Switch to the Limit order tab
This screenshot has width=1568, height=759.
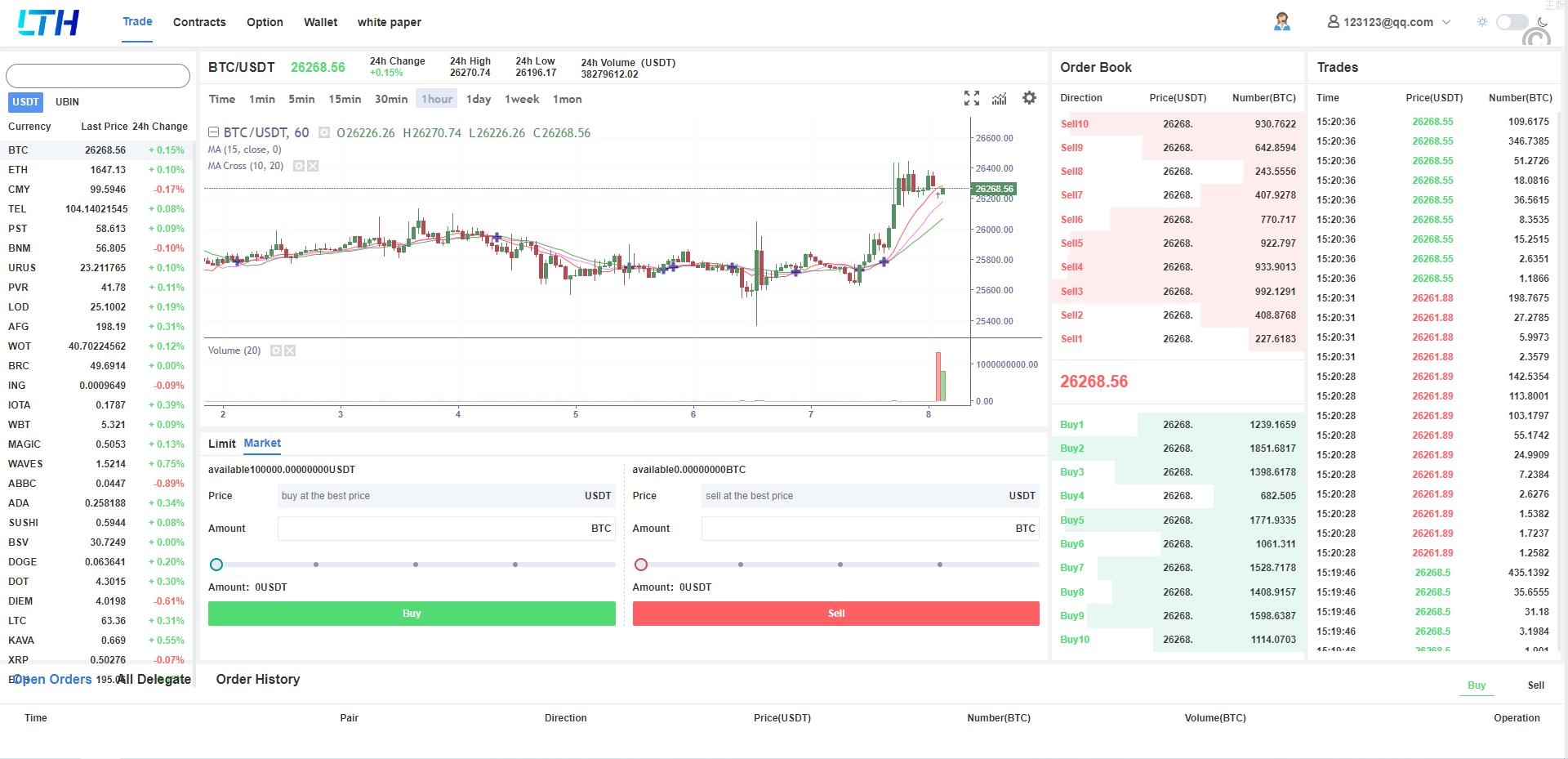(221, 444)
